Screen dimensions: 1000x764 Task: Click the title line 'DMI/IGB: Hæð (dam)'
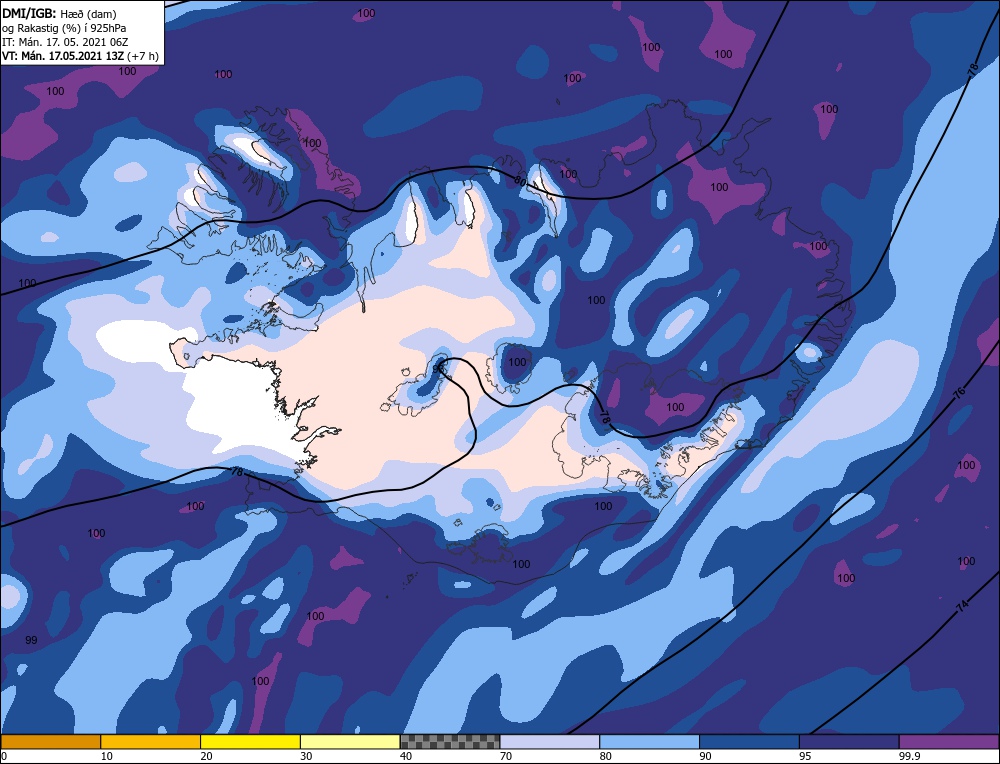[59, 13]
